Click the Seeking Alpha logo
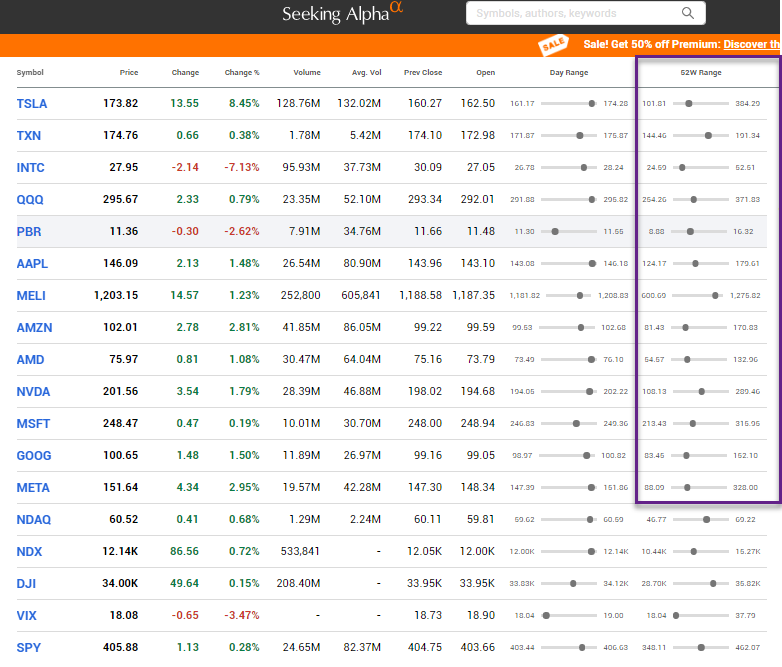Viewport: 782px width, 667px height. click(342, 13)
